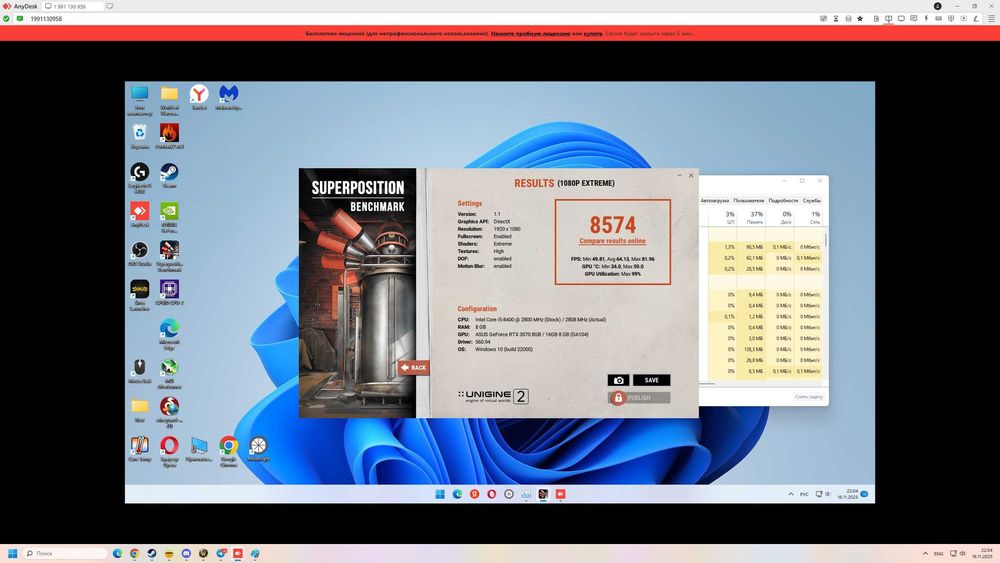
Task: Click Task Manager icon in remote taskbar
Action: (x=526, y=494)
